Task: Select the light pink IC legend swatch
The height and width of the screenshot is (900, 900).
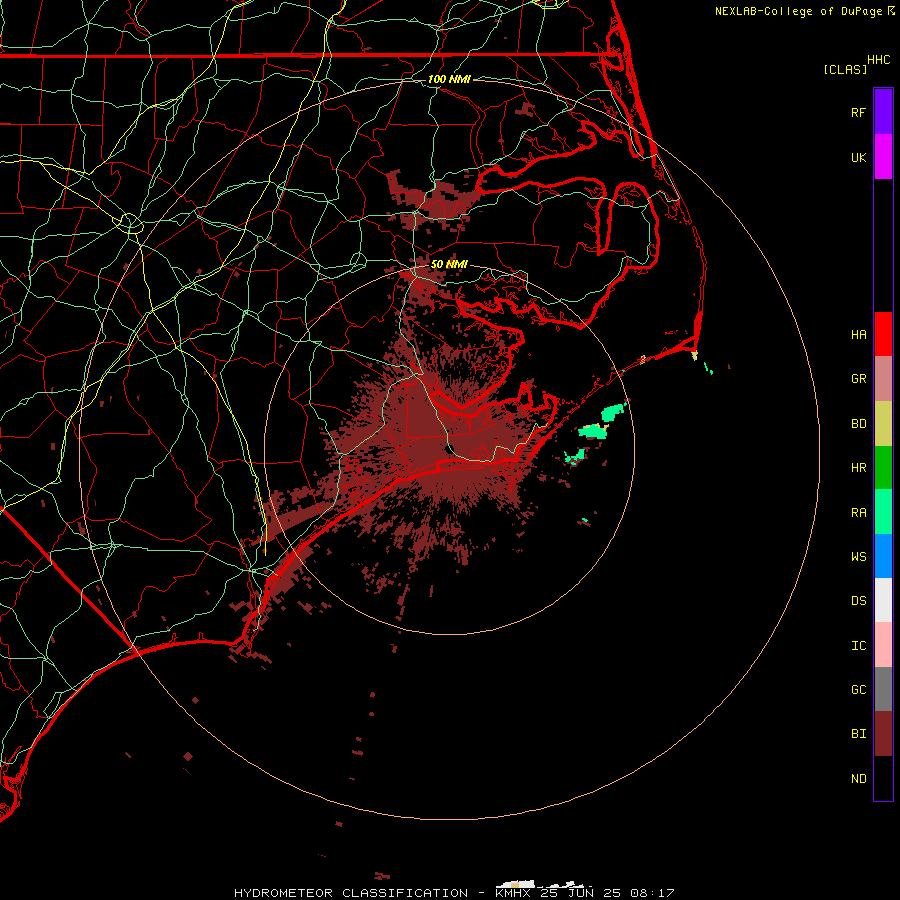Action: click(883, 645)
